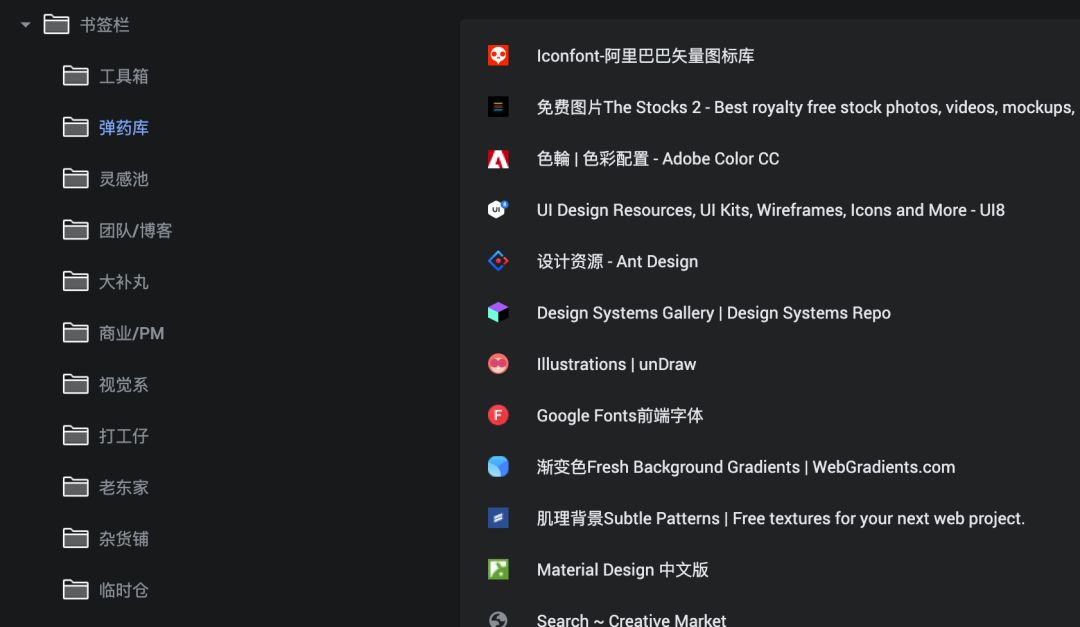Open the 灵感池 folder label
The width and height of the screenshot is (1080, 627).
(124, 179)
